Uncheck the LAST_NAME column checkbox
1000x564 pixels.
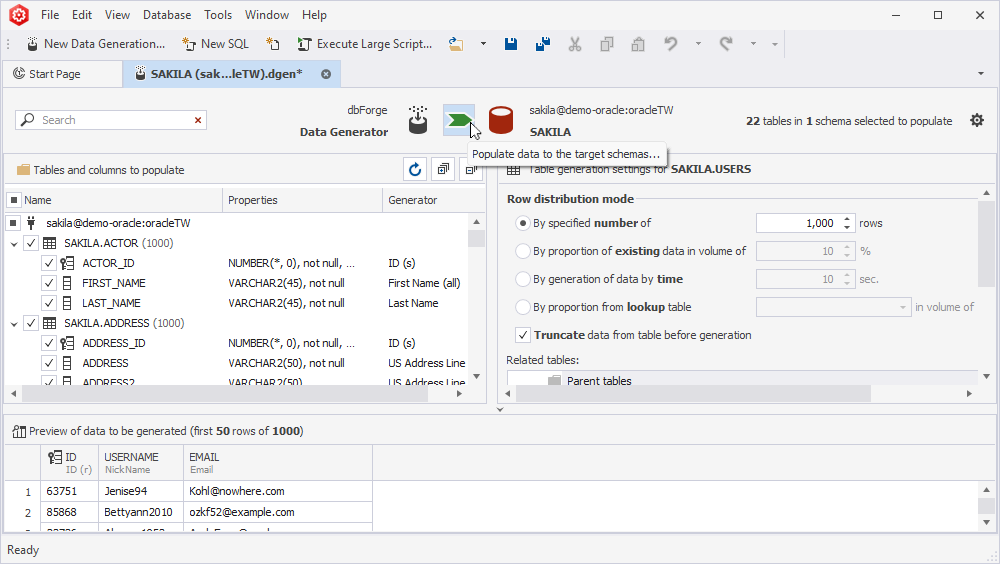pos(49,303)
